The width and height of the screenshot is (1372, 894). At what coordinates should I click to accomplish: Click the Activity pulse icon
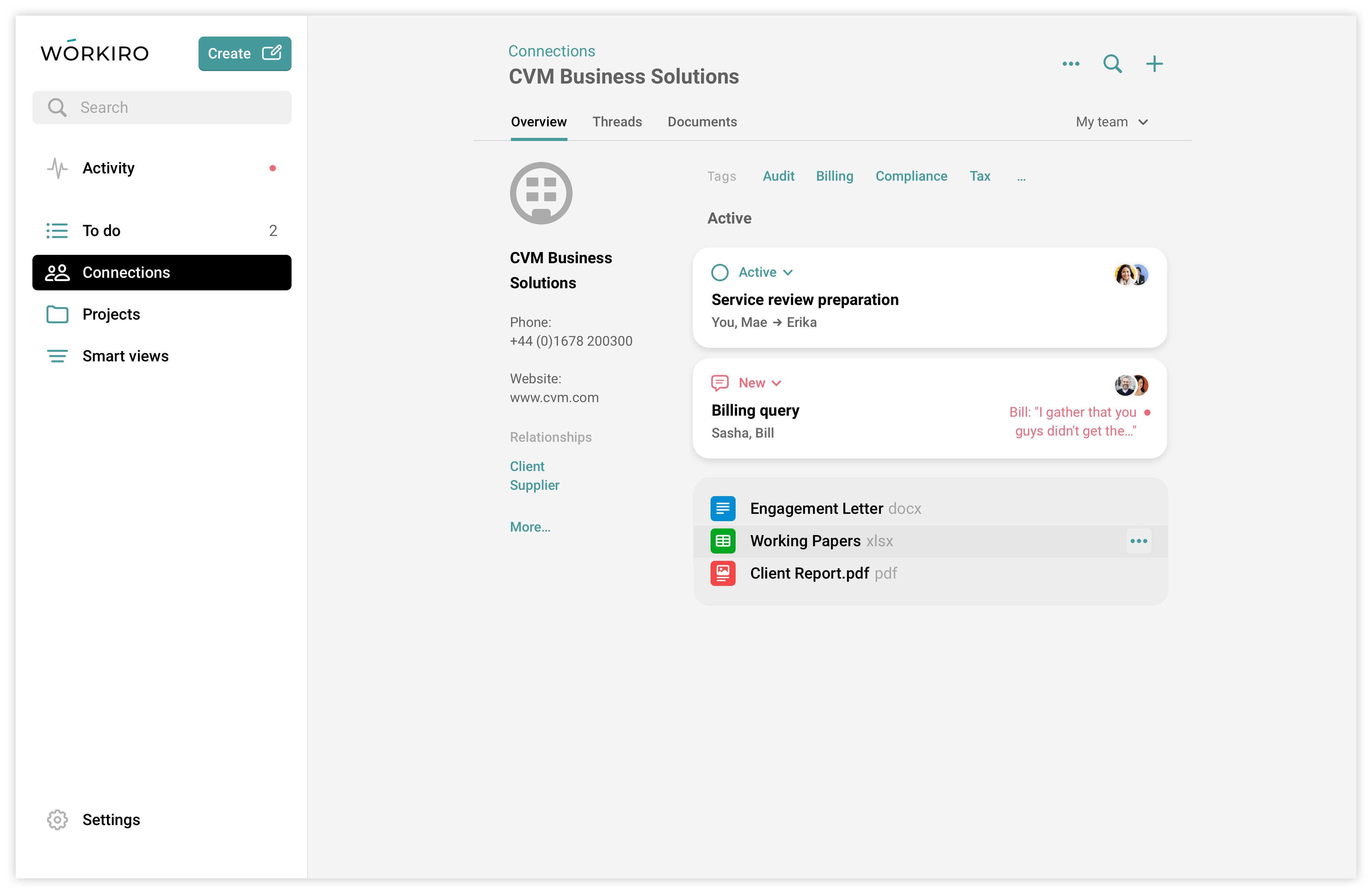57,168
